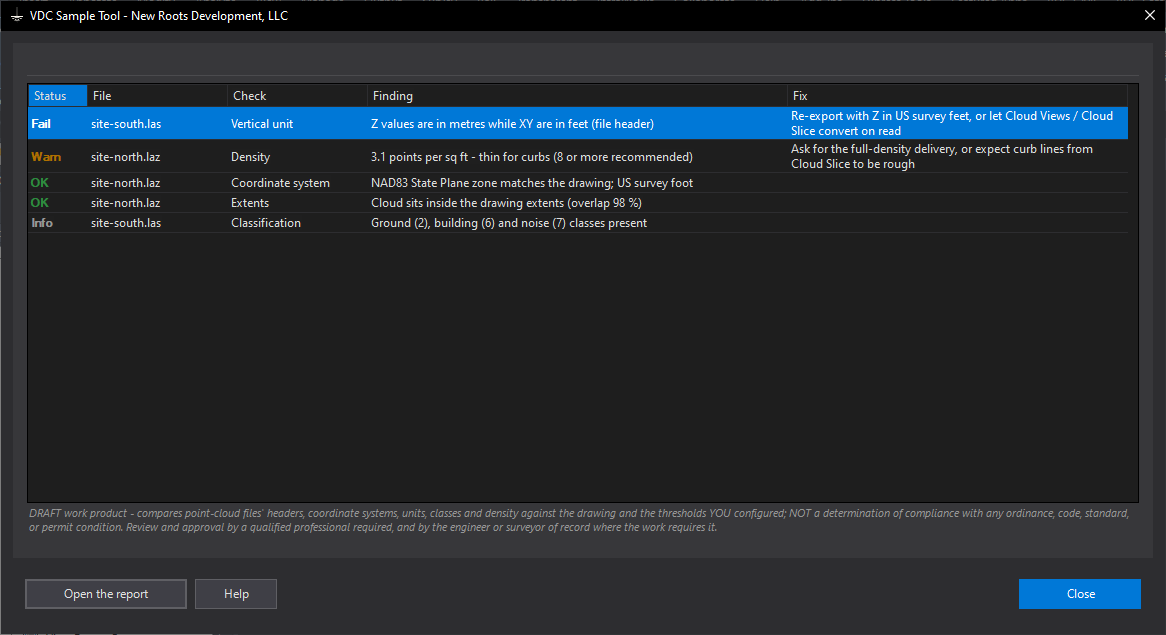
Task: Click site-north.laz in the Extents row
Action: click(x=126, y=203)
